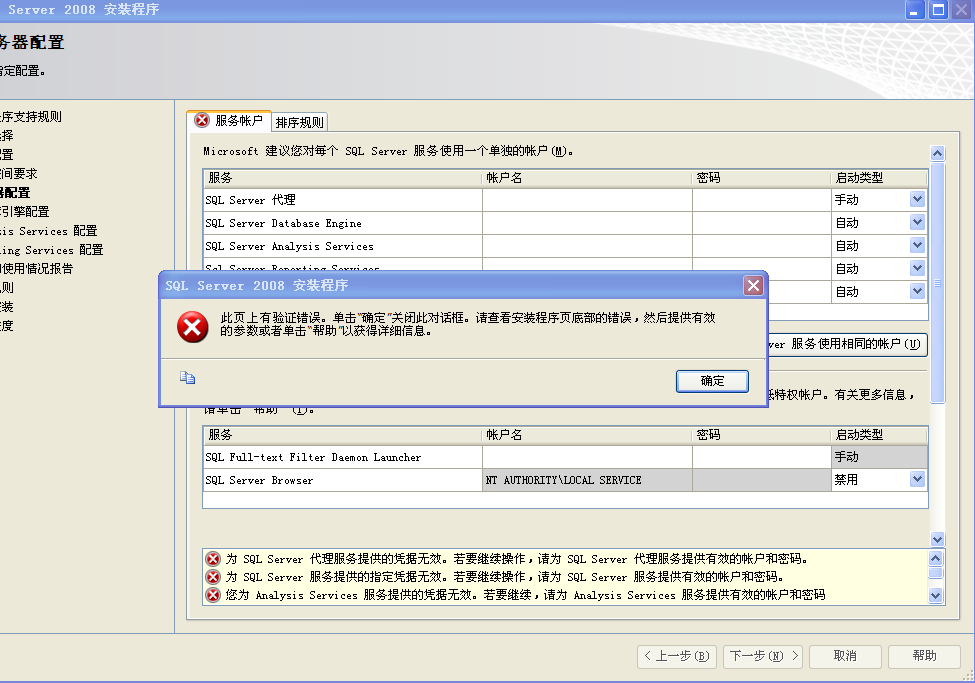This screenshot has height=683, width=975.
Task: Open startup type dropdown for SQL Server 代理
Action: (x=917, y=200)
